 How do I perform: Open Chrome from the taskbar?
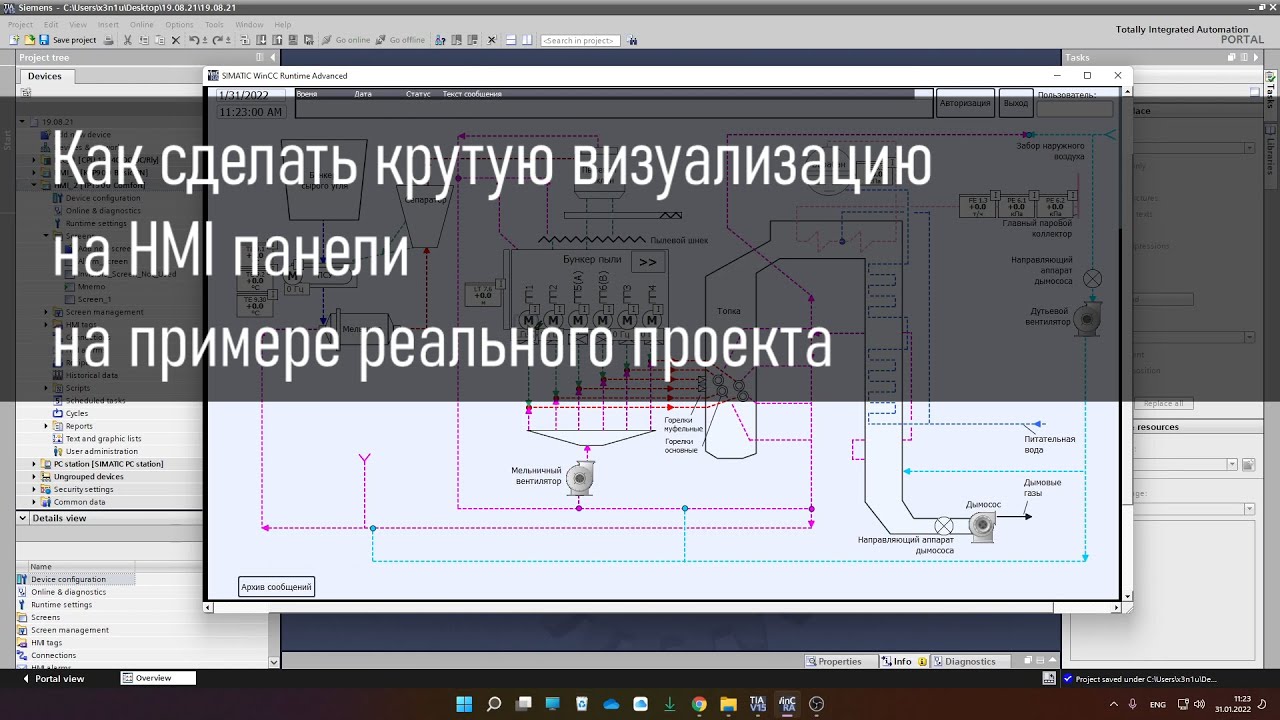pyautogui.click(x=699, y=704)
